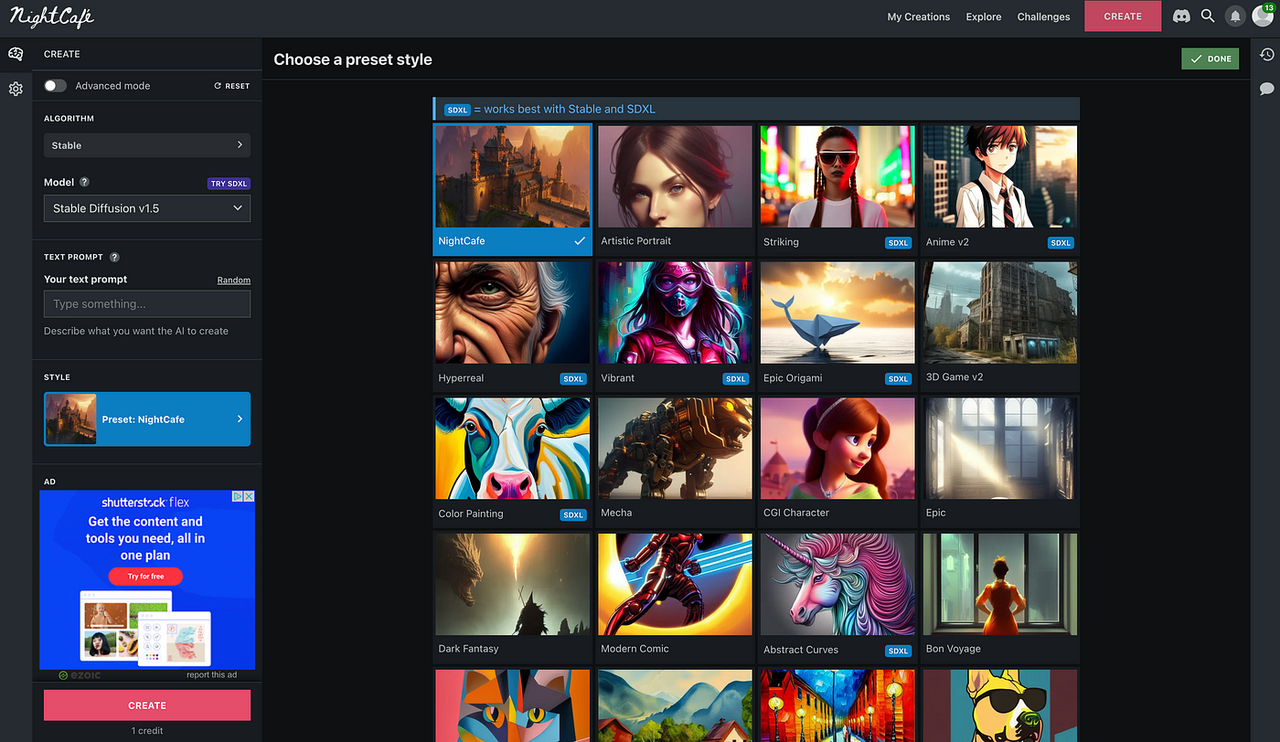The image size is (1280, 742).
Task: Go to the Explore menu
Action: click(983, 16)
